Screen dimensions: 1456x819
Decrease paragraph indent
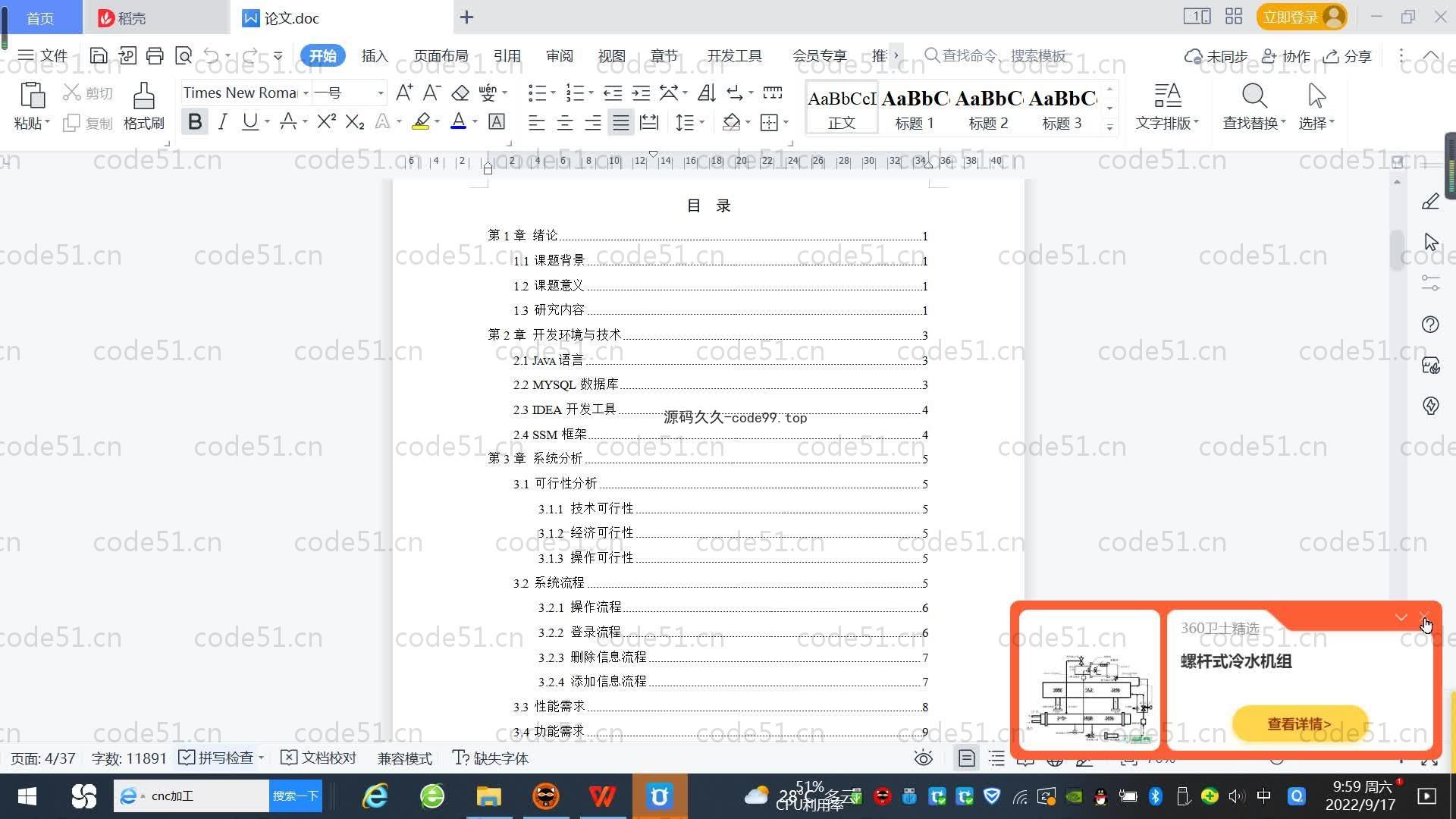tap(613, 93)
